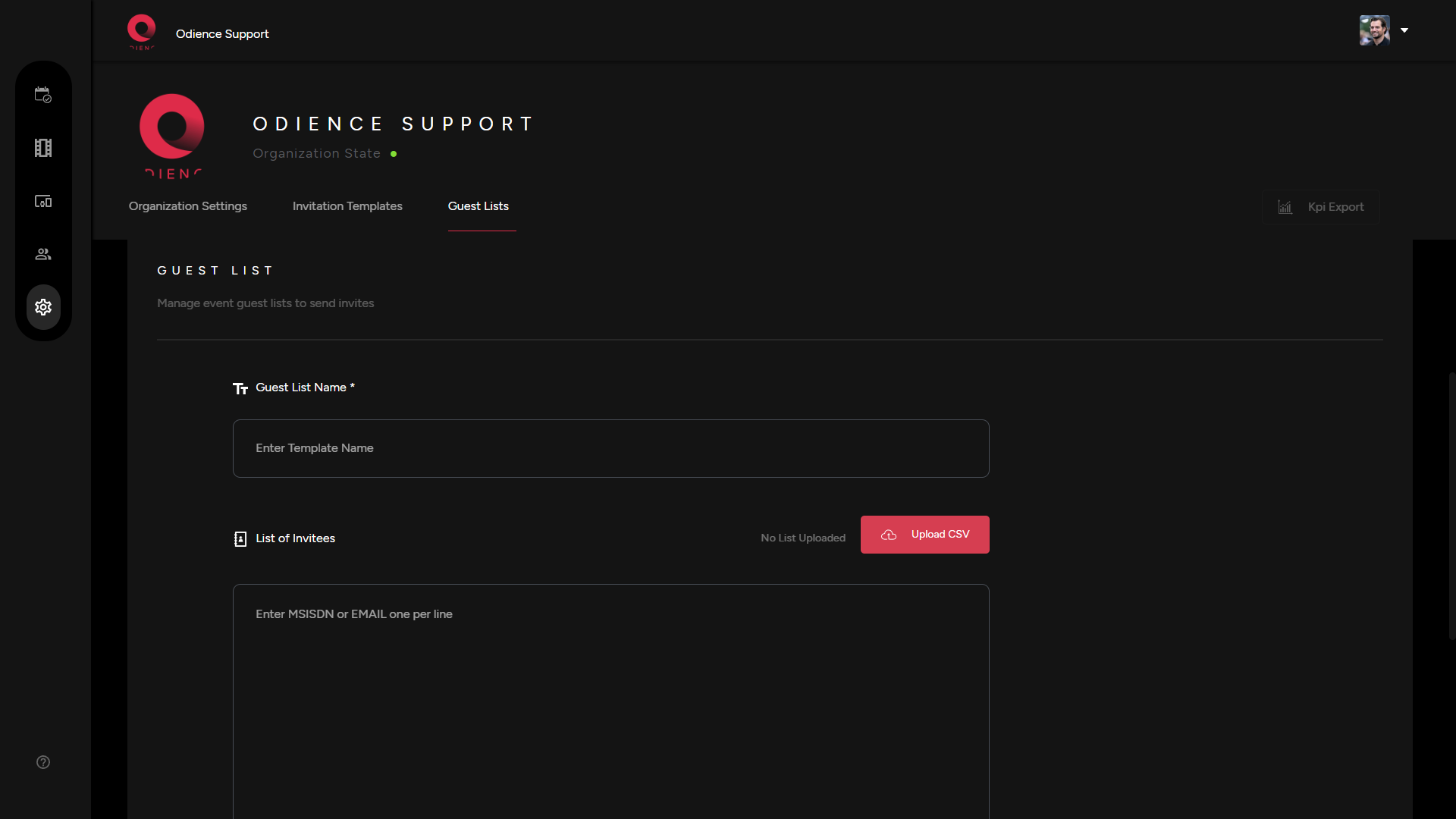
Task: Click the user avatar picture
Action: [1374, 30]
